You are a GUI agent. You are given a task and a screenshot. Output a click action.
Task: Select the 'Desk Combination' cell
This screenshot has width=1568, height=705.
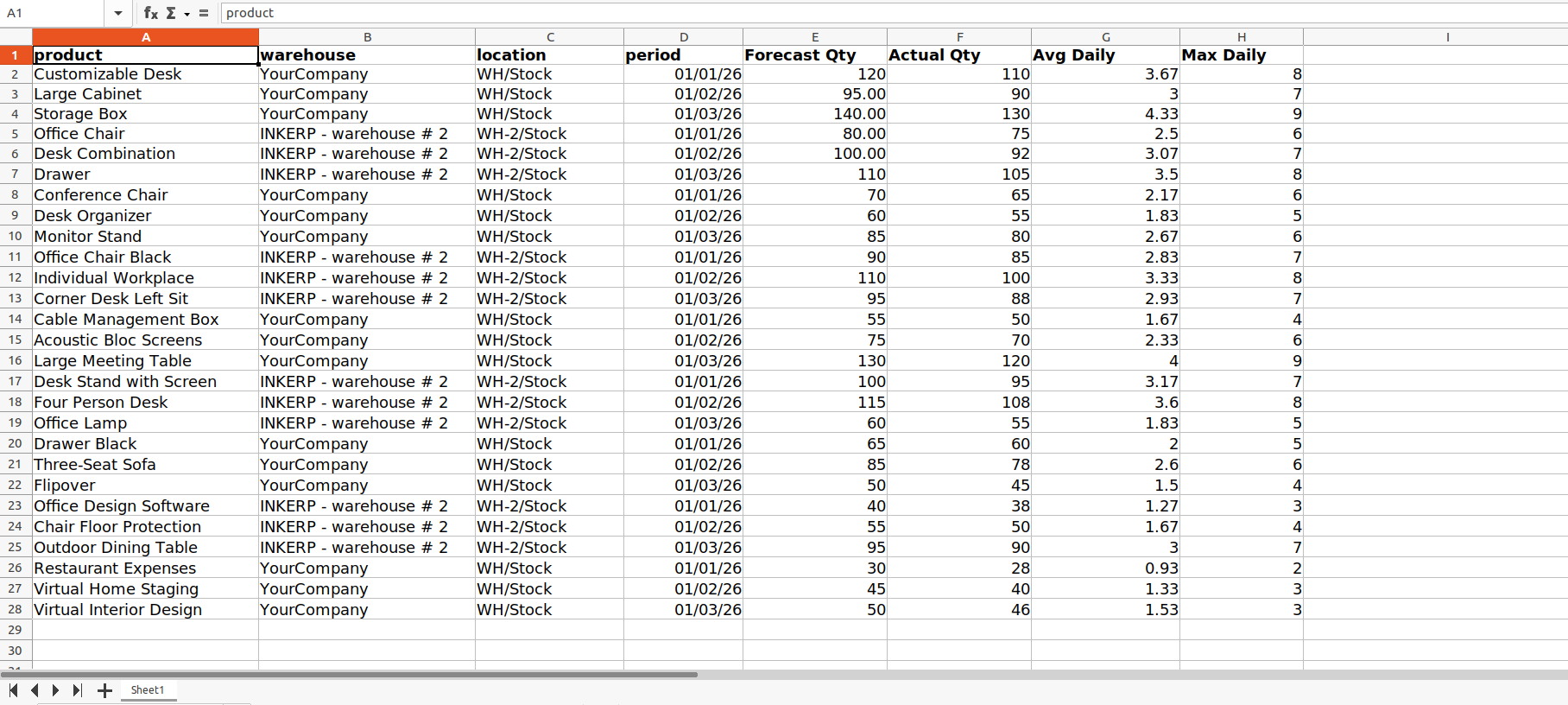pyautogui.click(x=146, y=154)
